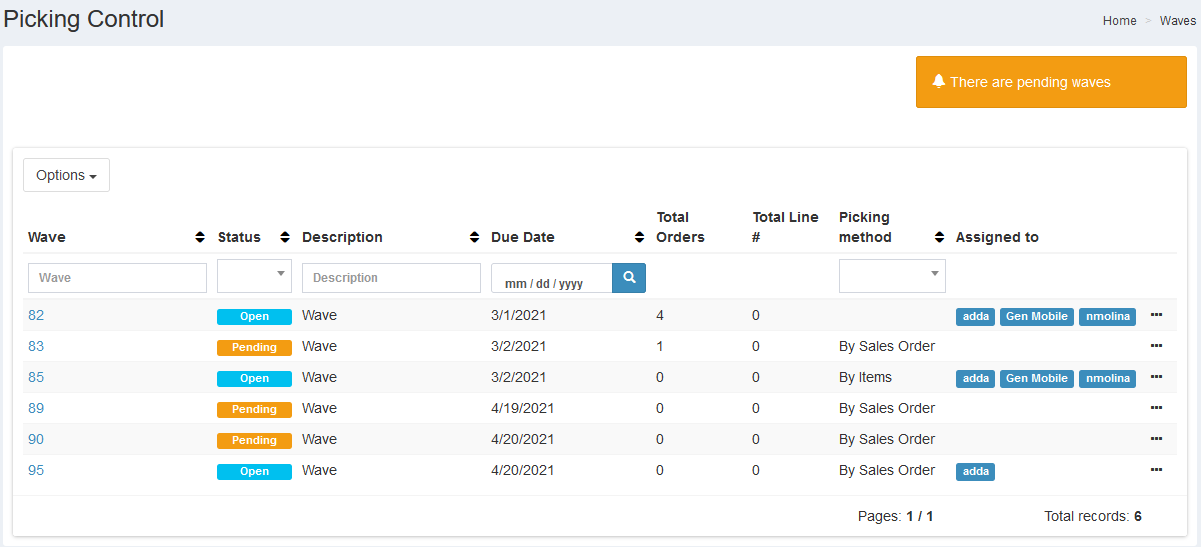The width and height of the screenshot is (1201, 547).
Task: Click the Pending status badge for wave 89
Action: (x=254, y=409)
